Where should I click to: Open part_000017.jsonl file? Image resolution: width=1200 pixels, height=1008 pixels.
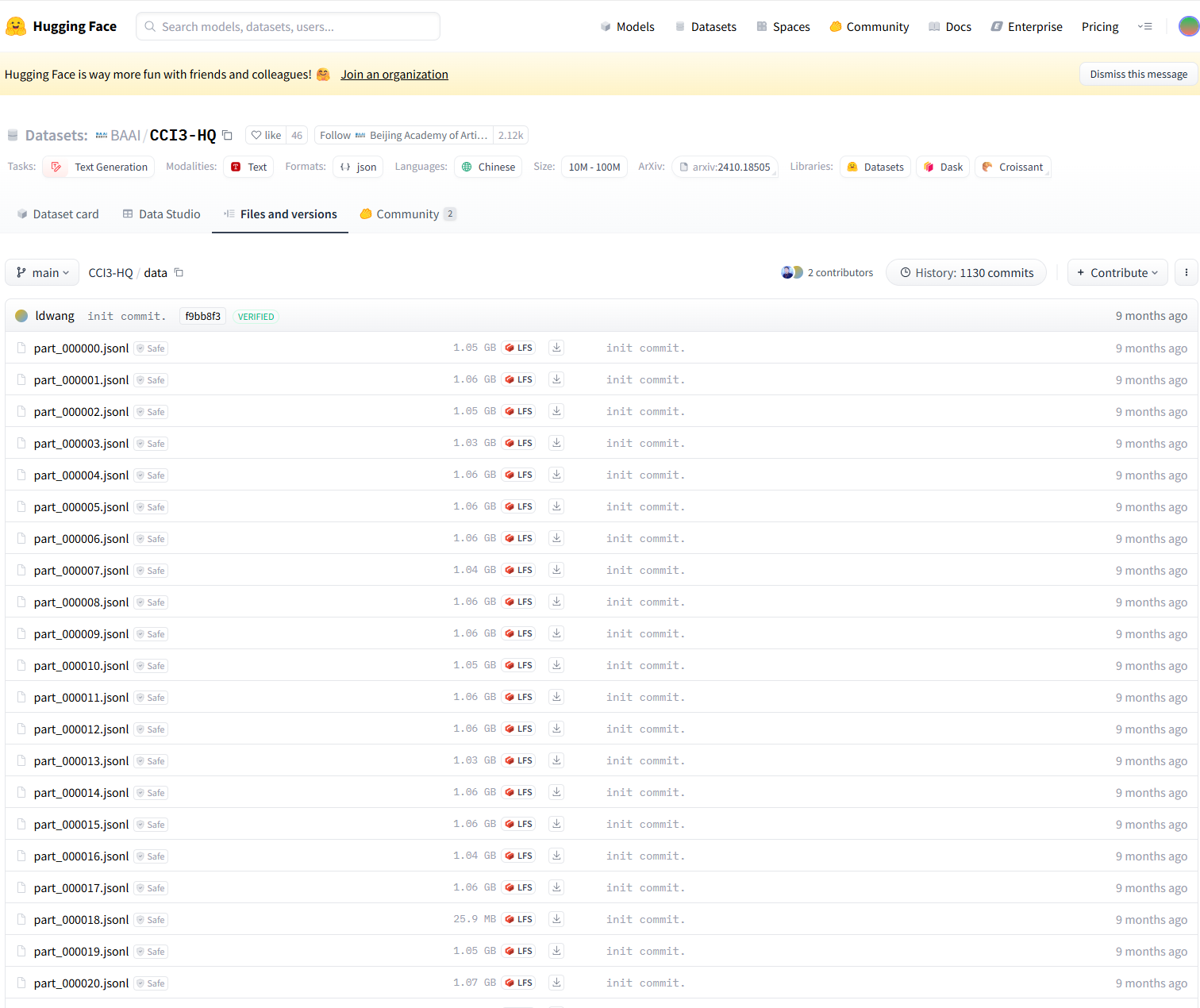pos(81,887)
